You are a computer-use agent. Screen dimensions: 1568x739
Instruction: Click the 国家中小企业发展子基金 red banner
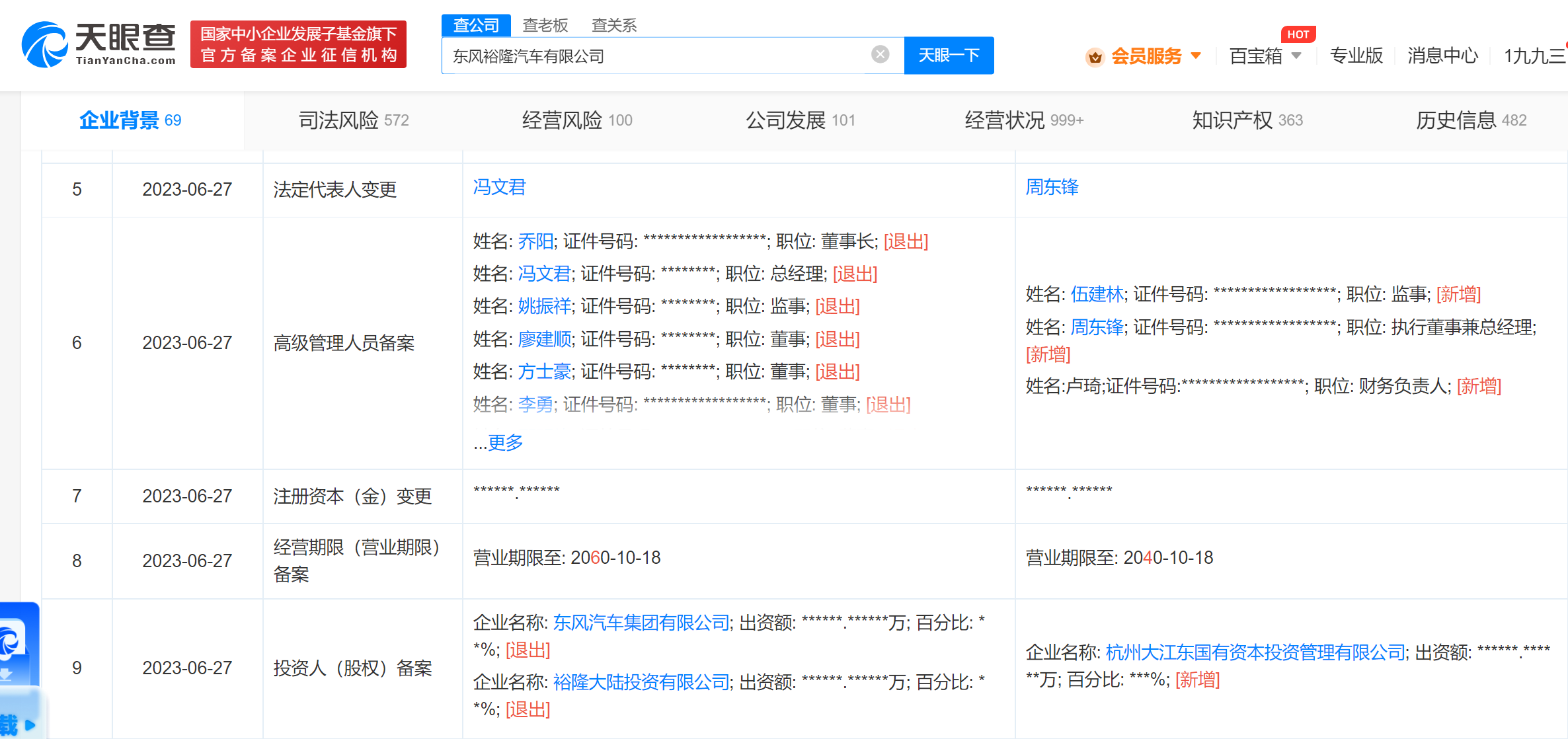pos(298,44)
